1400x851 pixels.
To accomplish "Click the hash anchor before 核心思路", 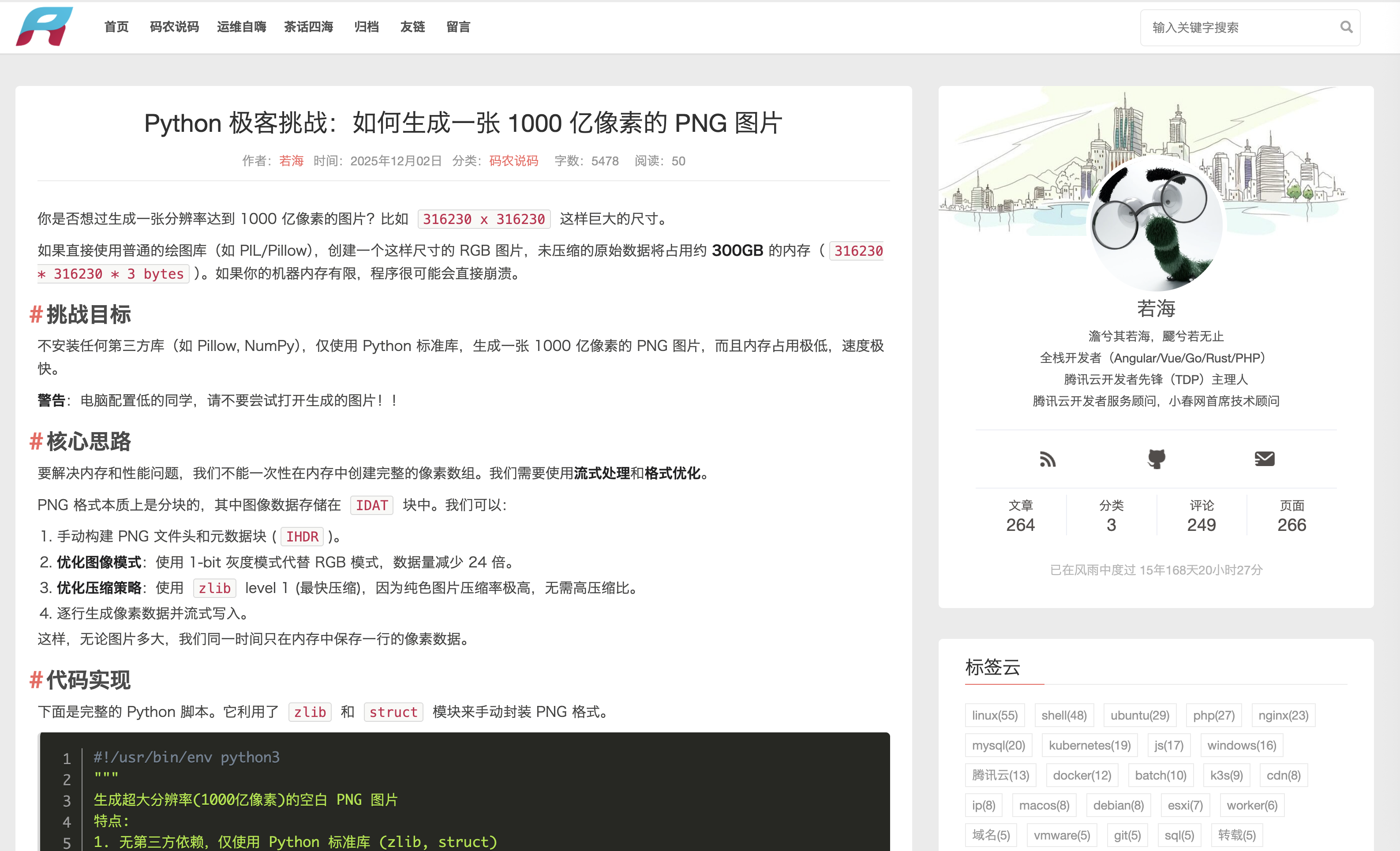I will (36, 441).
